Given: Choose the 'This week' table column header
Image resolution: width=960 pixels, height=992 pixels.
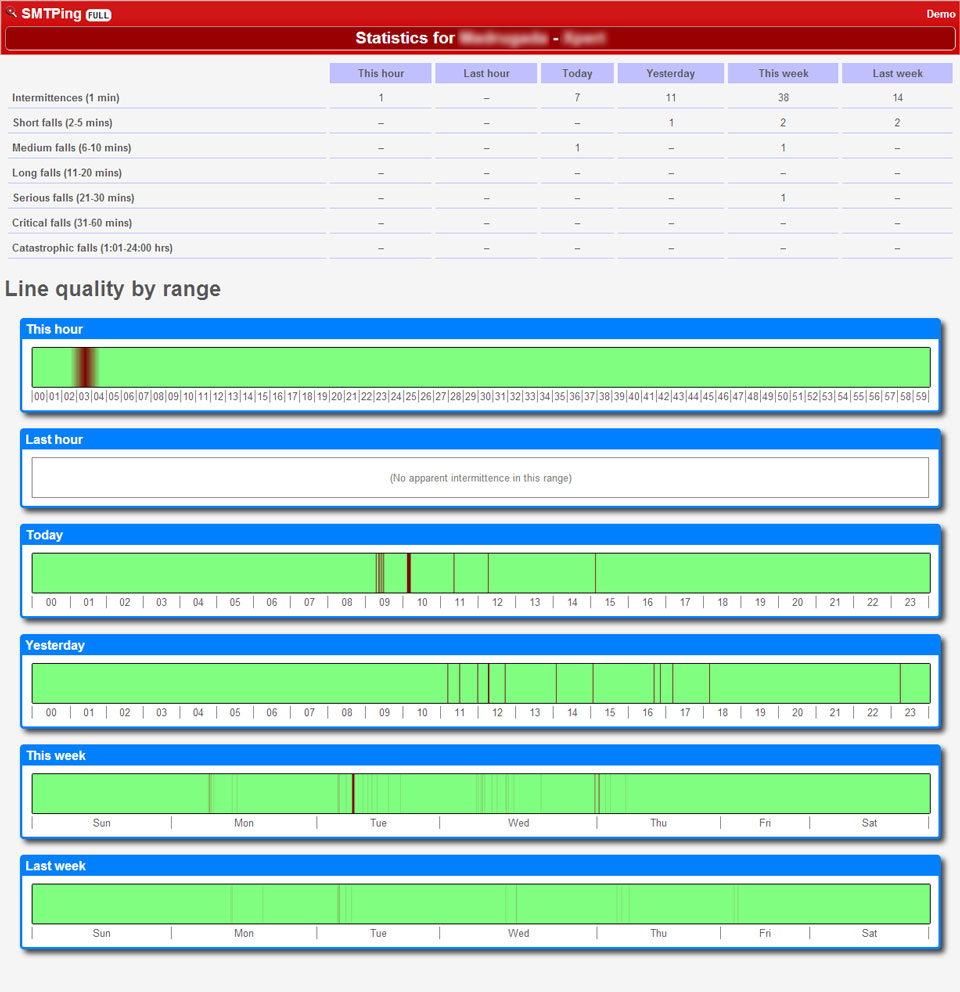Looking at the screenshot, I should point(783,73).
